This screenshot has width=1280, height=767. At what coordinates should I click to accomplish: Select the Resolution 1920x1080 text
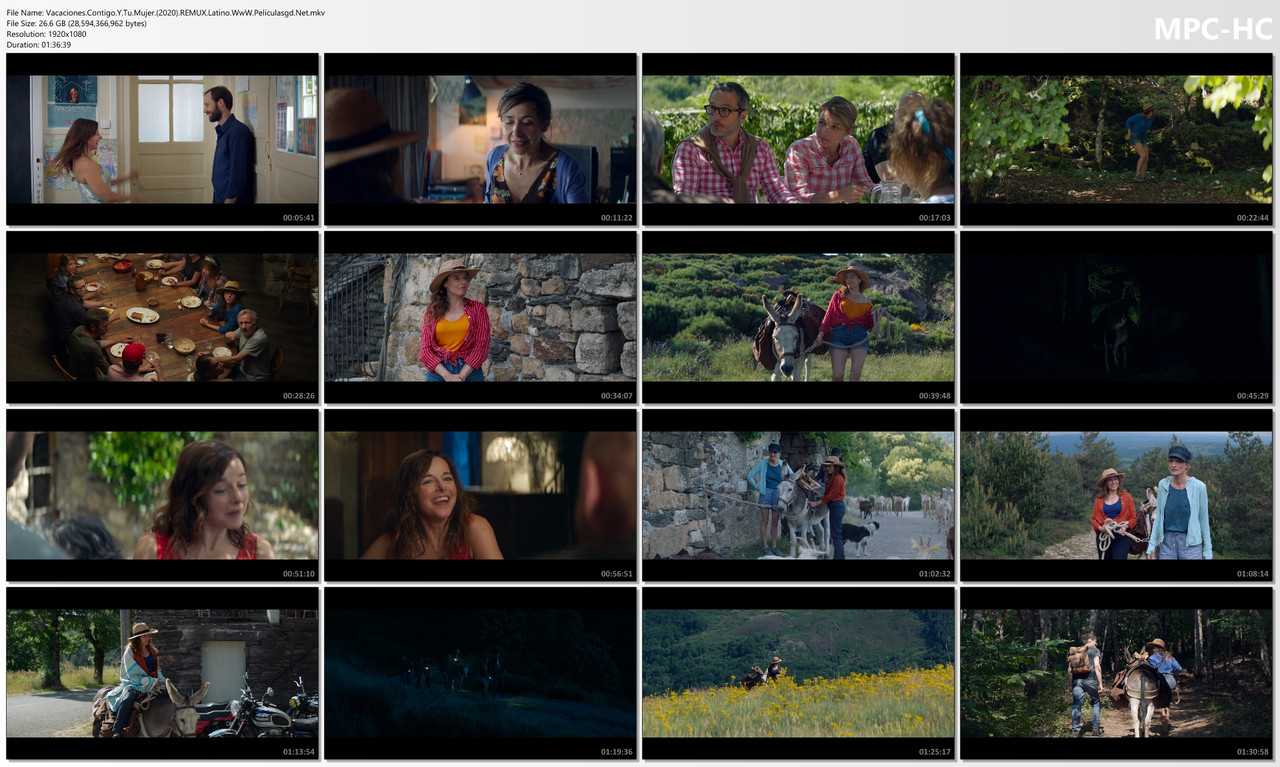click(x=46, y=34)
